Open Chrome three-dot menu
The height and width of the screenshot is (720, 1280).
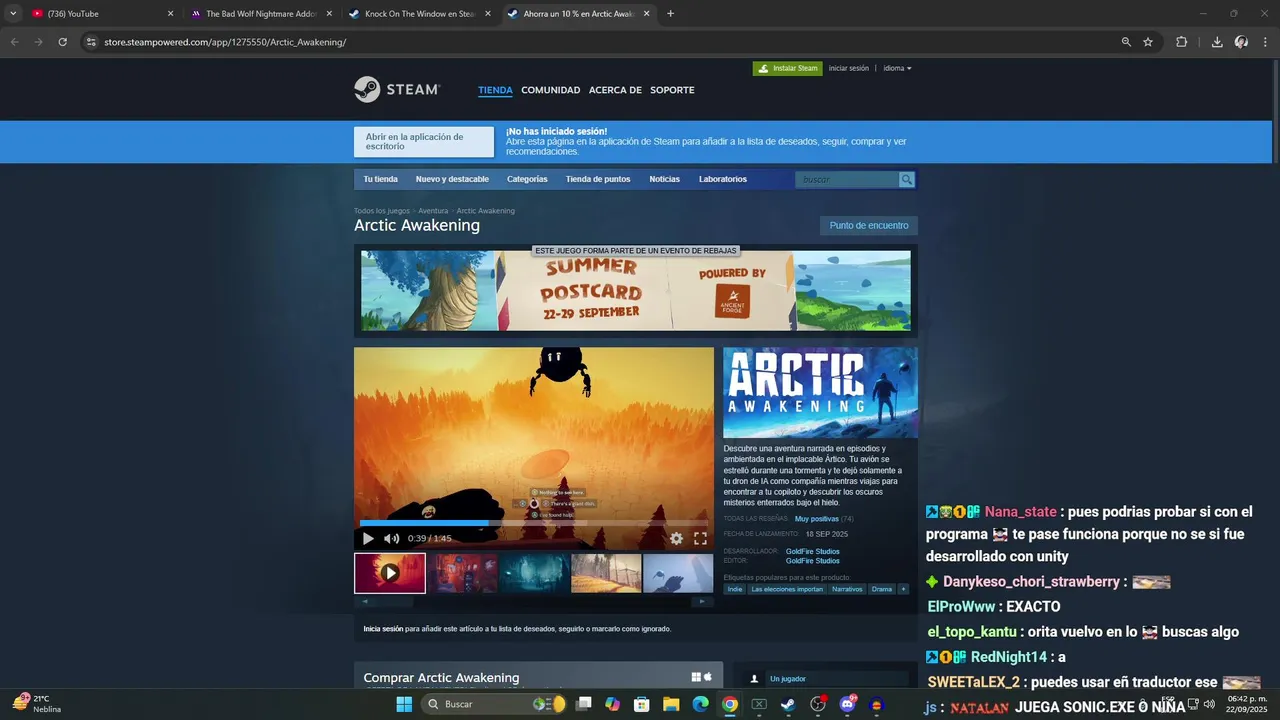[1266, 42]
